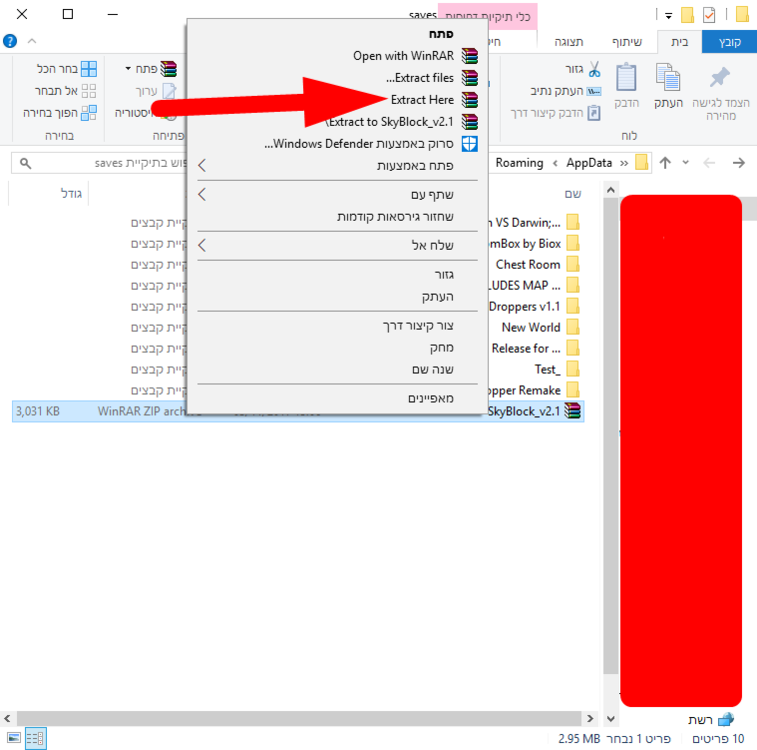
Task: Click the WinRAR open icon in ribbon
Action: [x=168, y=69]
